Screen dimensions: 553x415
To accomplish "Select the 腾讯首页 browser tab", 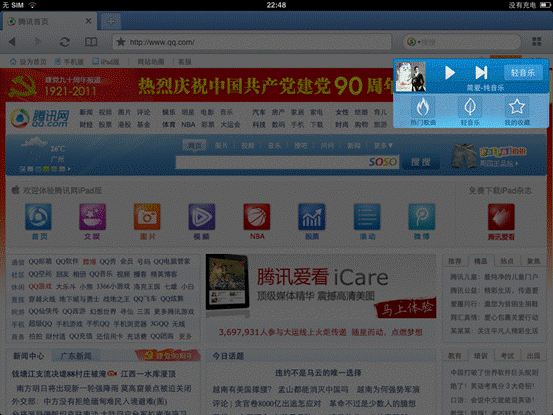I will tap(49, 21).
